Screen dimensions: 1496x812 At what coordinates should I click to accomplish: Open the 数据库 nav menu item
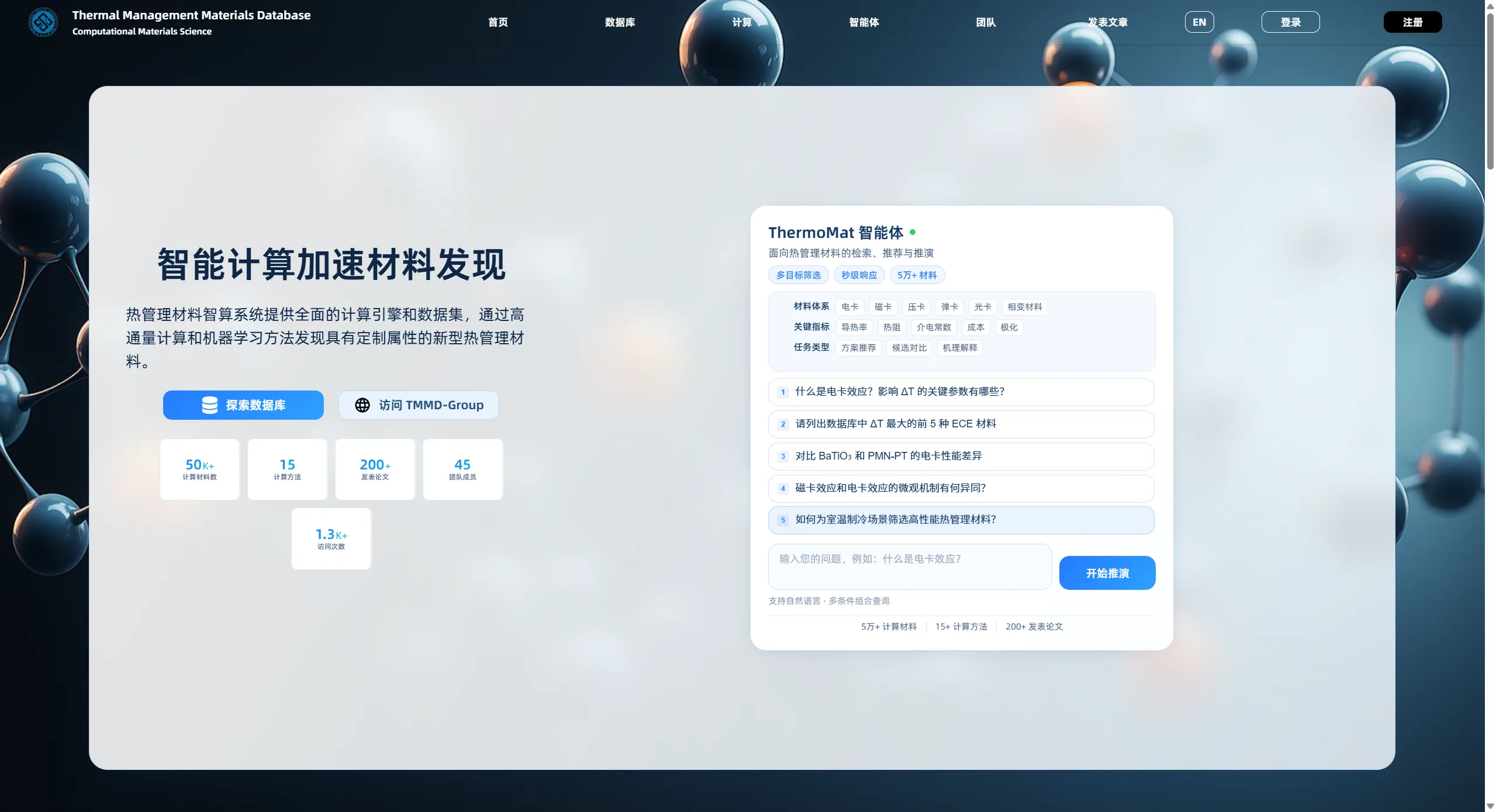(620, 22)
